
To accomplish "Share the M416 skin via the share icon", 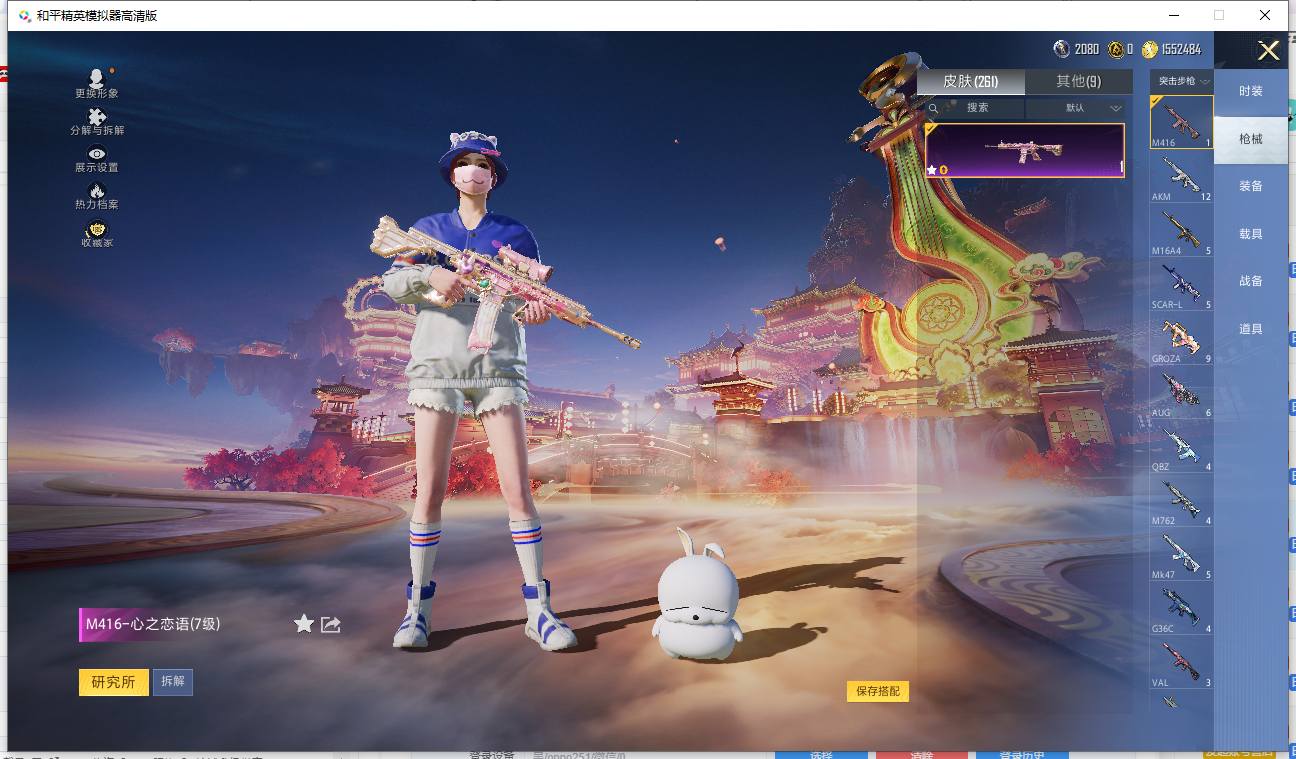I will (x=331, y=624).
